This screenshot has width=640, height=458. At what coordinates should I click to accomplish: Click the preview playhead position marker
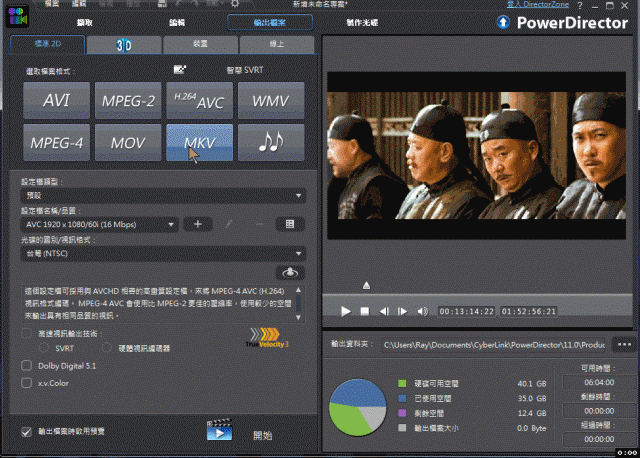click(367, 285)
